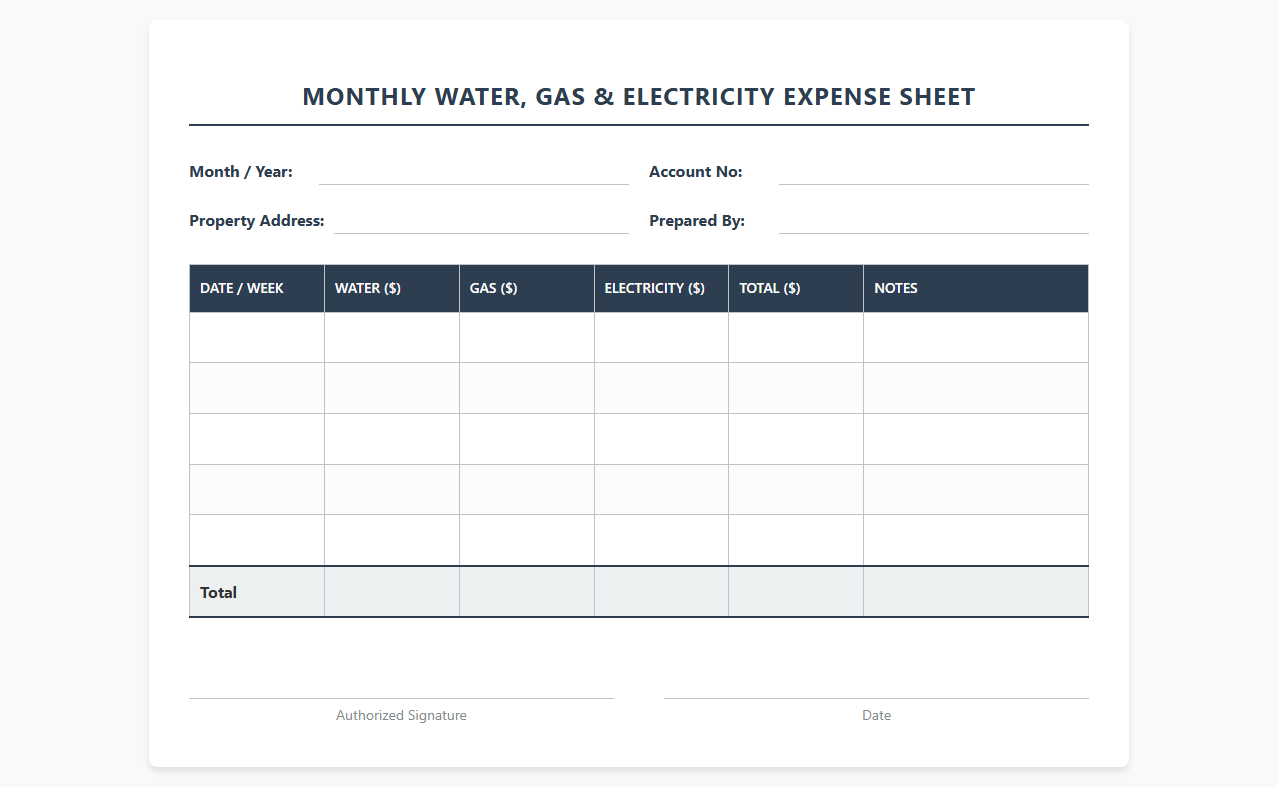Click the Property Address input line
This screenshot has width=1278, height=787.
[x=481, y=222]
